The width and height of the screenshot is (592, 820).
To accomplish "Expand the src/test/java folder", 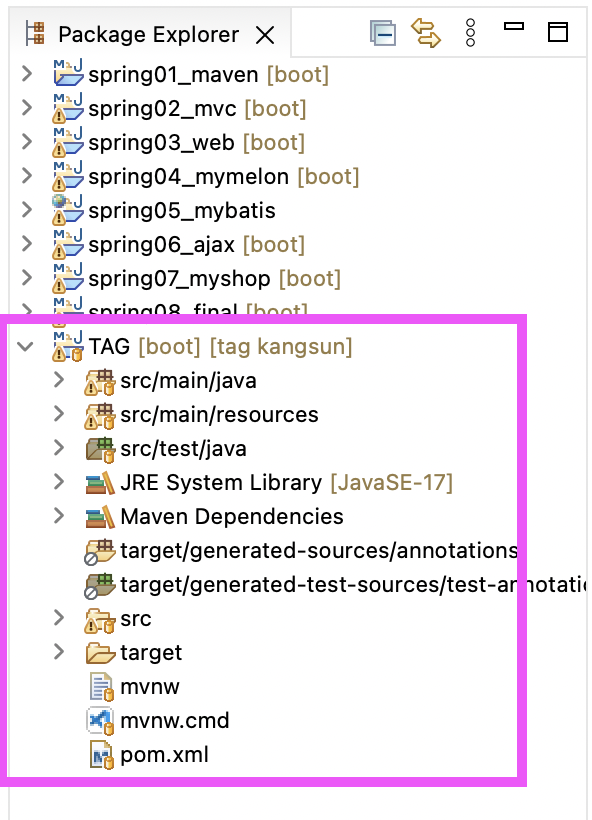I will pos(59,448).
